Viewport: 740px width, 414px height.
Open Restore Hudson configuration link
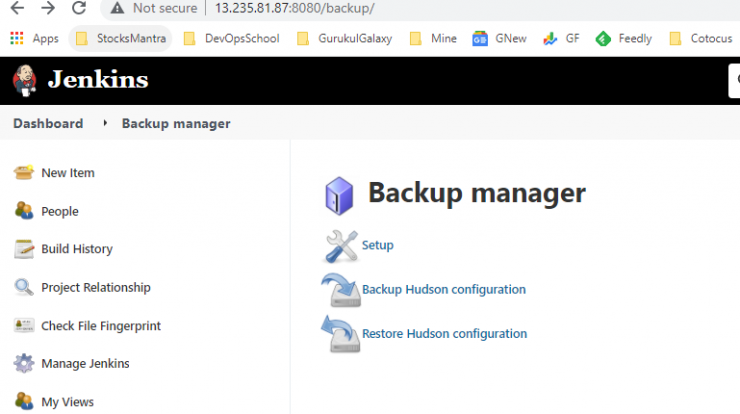click(x=445, y=334)
